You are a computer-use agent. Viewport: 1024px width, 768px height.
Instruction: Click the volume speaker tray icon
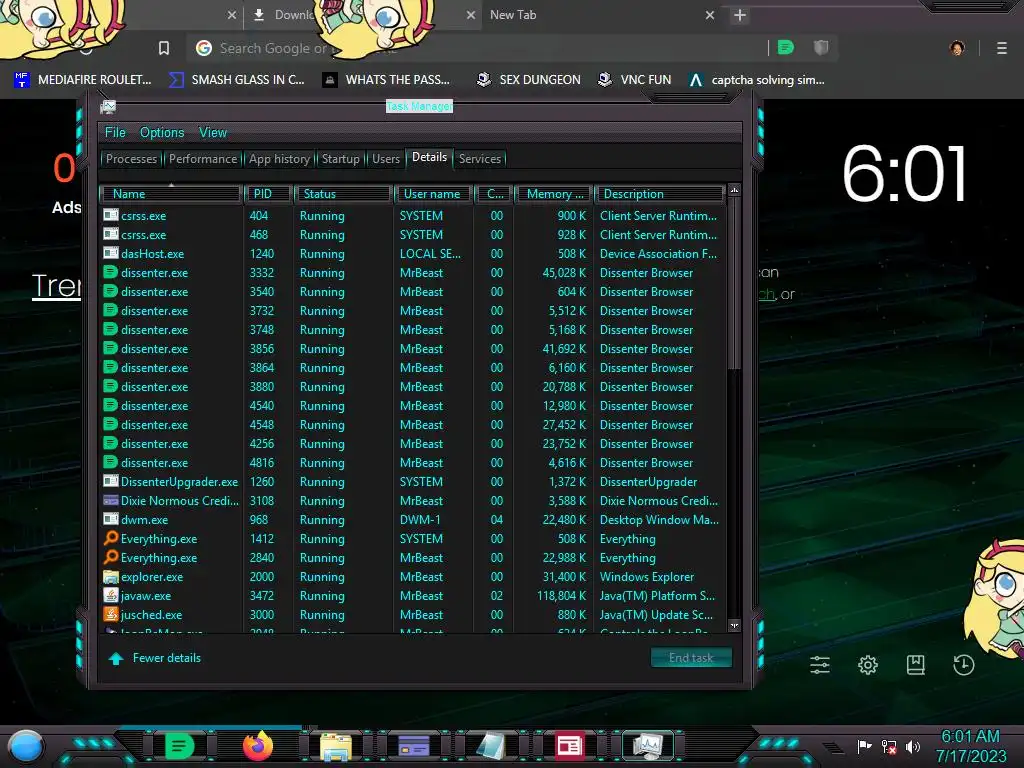(913, 746)
